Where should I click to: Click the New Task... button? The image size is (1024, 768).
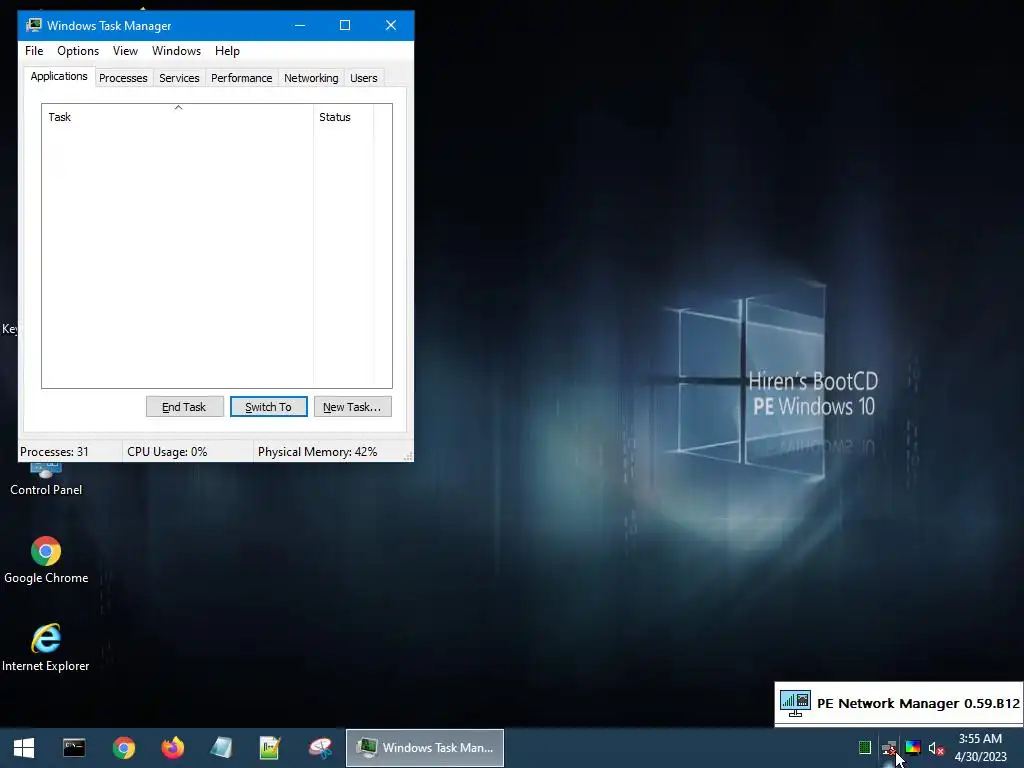click(x=353, y=407)
